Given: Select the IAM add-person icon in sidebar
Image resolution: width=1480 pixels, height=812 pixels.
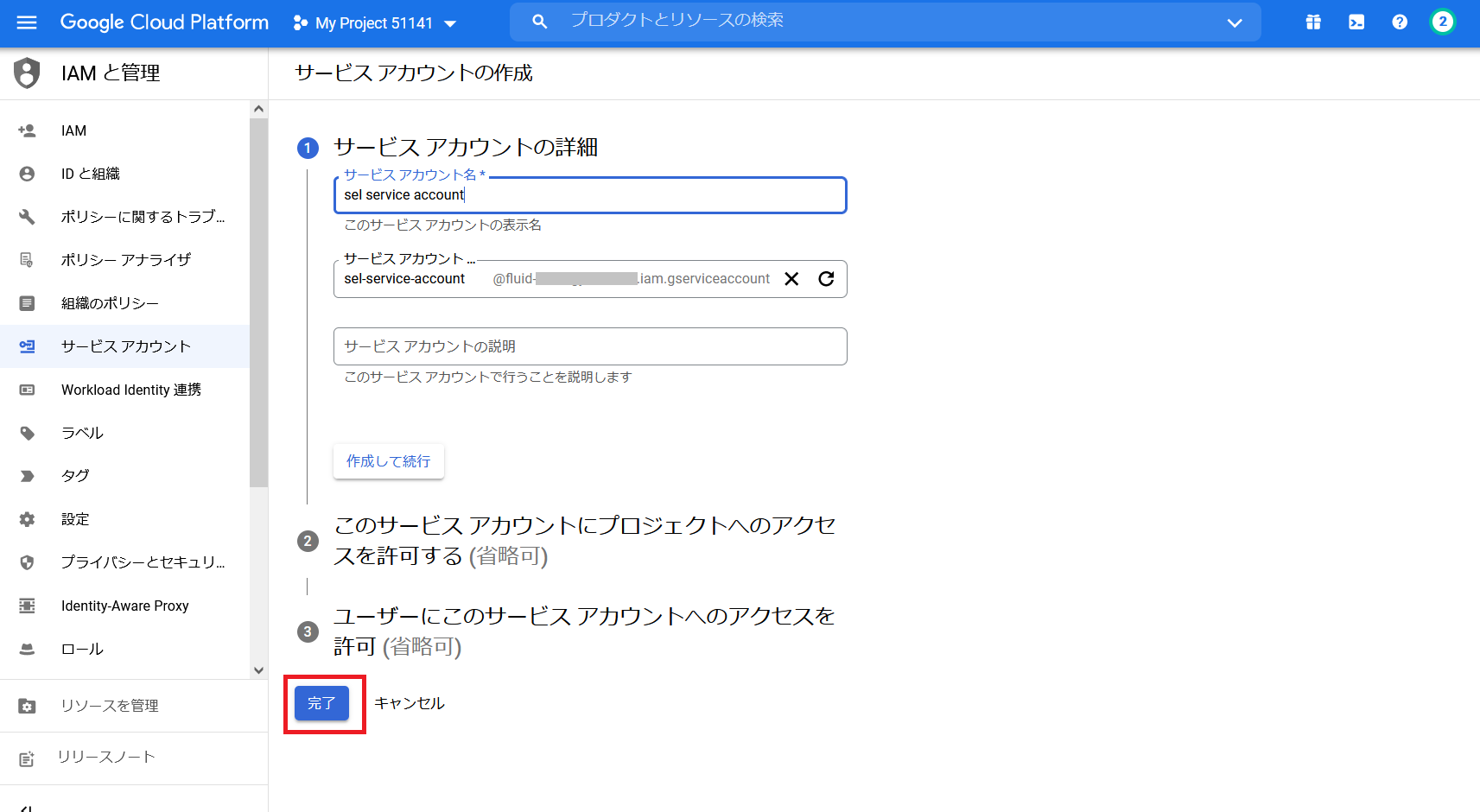Looking at the screenshot, I should point(27,130).
